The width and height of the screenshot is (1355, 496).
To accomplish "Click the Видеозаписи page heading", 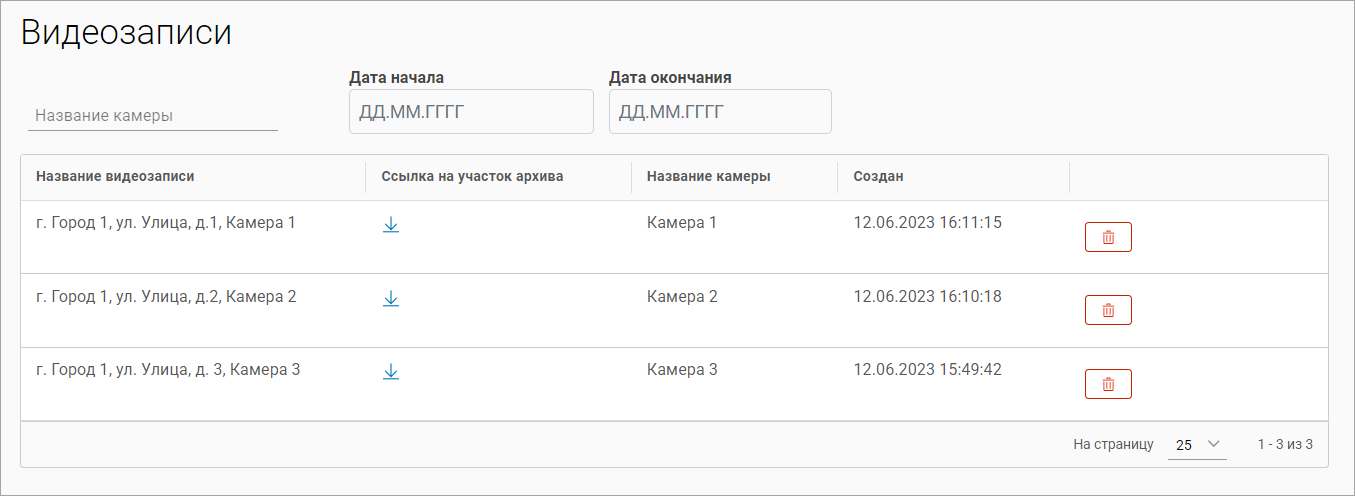I will [x=126, y=33].
